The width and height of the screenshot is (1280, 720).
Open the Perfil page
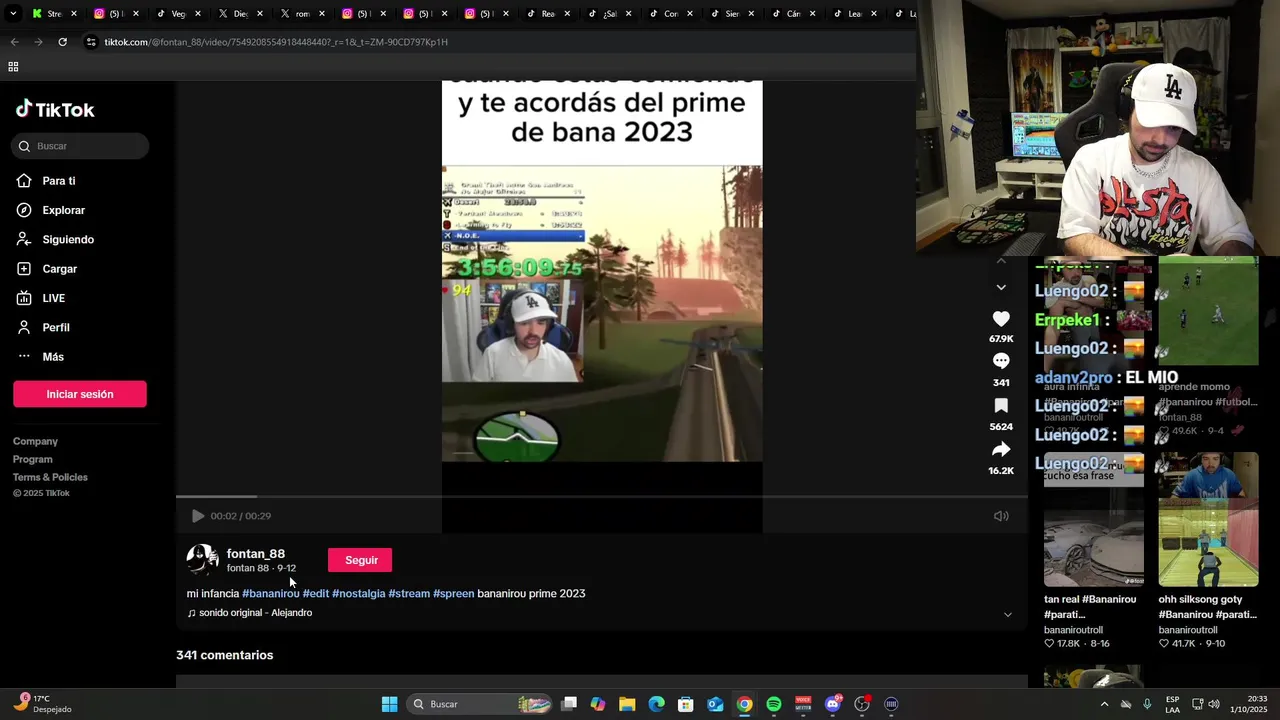tap(43, 327)
